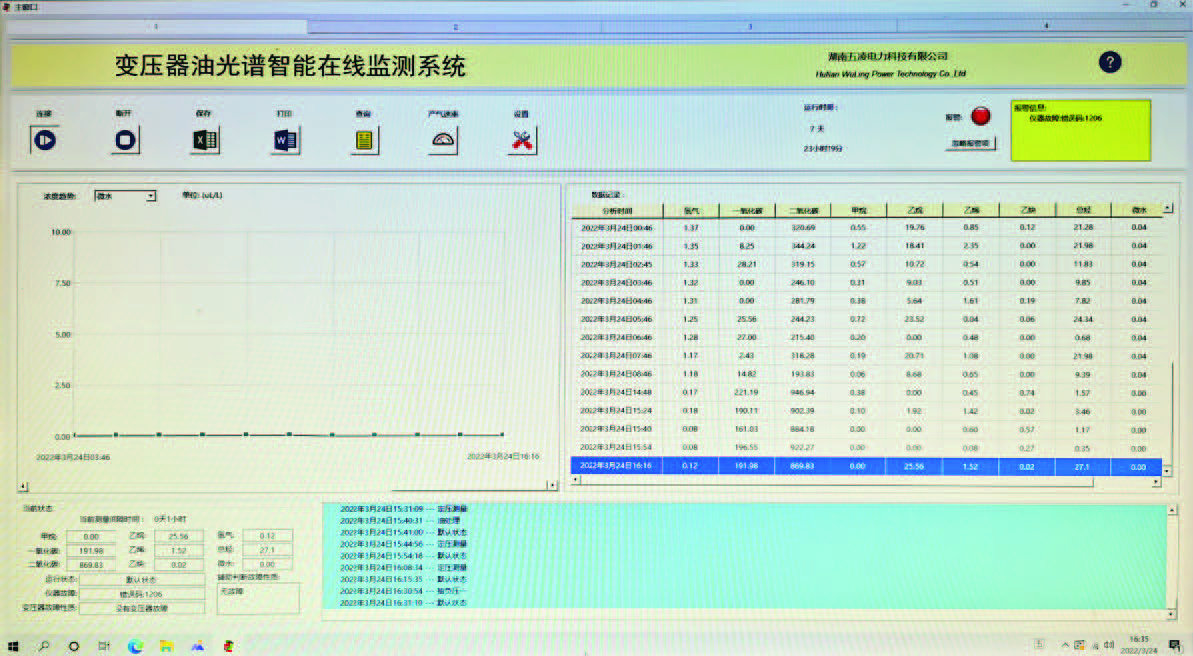Click the data table horizontal scrollbar right arrow
Screen dimensions: 1193x656
(1156, 482)
